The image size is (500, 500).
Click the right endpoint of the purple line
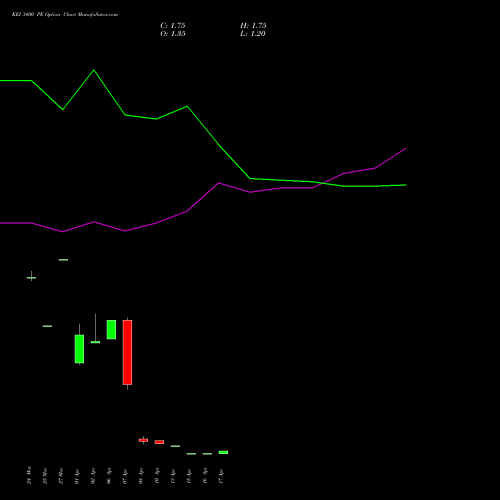[x=406, y=148]
